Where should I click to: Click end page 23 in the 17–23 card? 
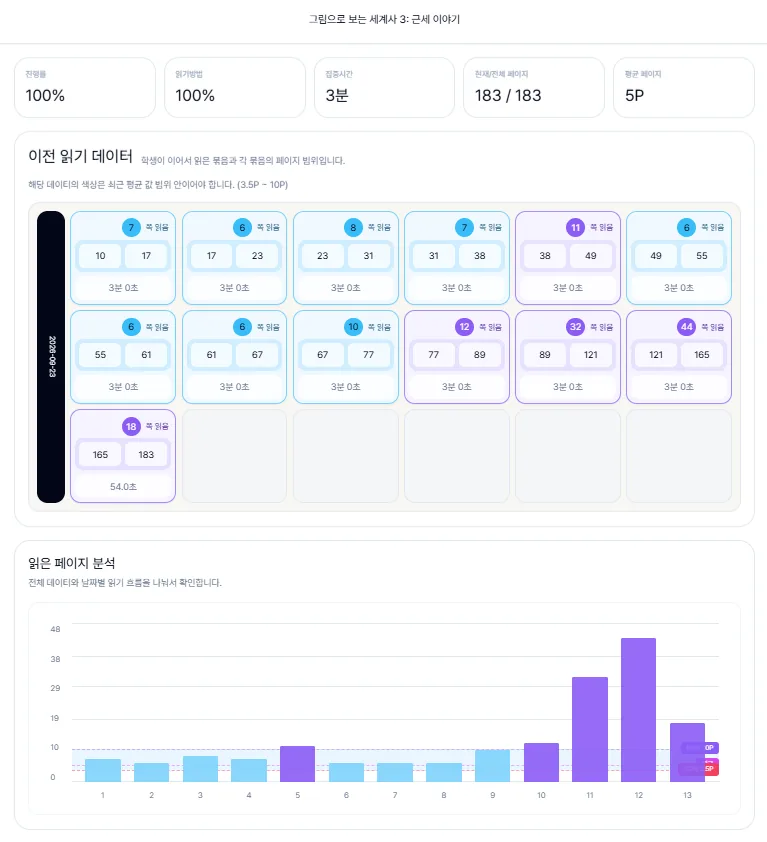pyautogui.click(x=257, y=256)
